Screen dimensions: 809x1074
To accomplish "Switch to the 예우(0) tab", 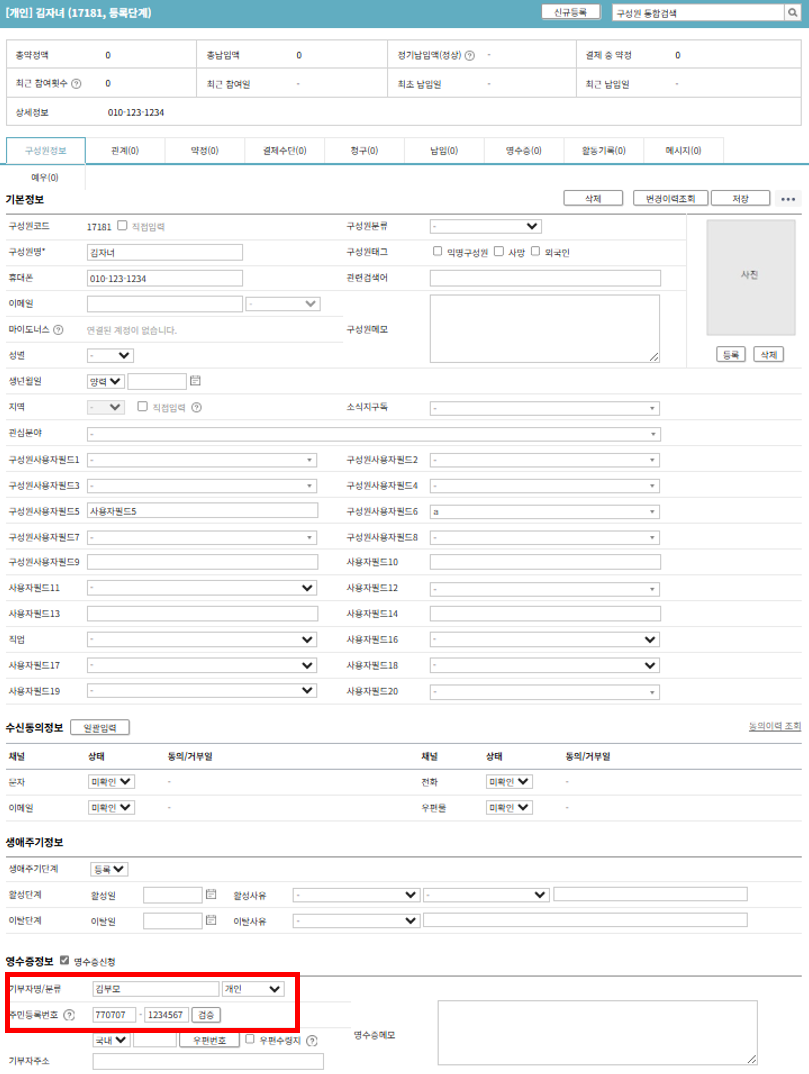I will [x=45, y=177].
